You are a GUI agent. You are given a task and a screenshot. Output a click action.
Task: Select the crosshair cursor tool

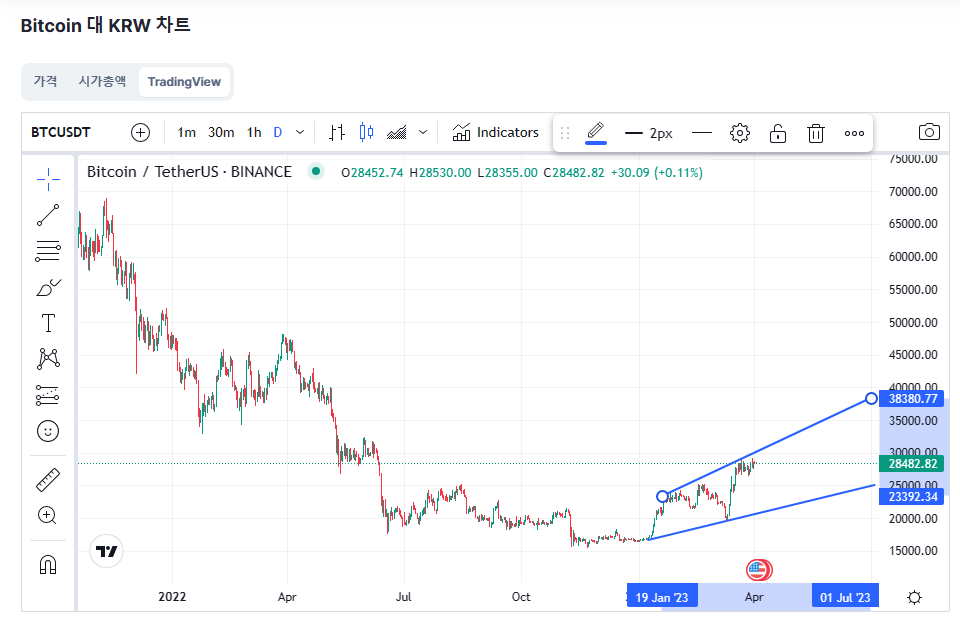(48, 179)
